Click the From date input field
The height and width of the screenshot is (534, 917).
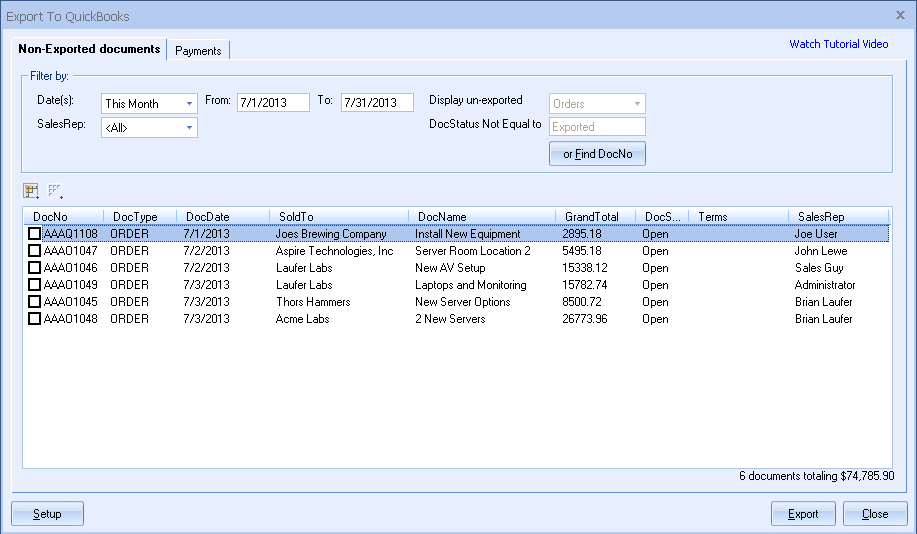point(273,103)
